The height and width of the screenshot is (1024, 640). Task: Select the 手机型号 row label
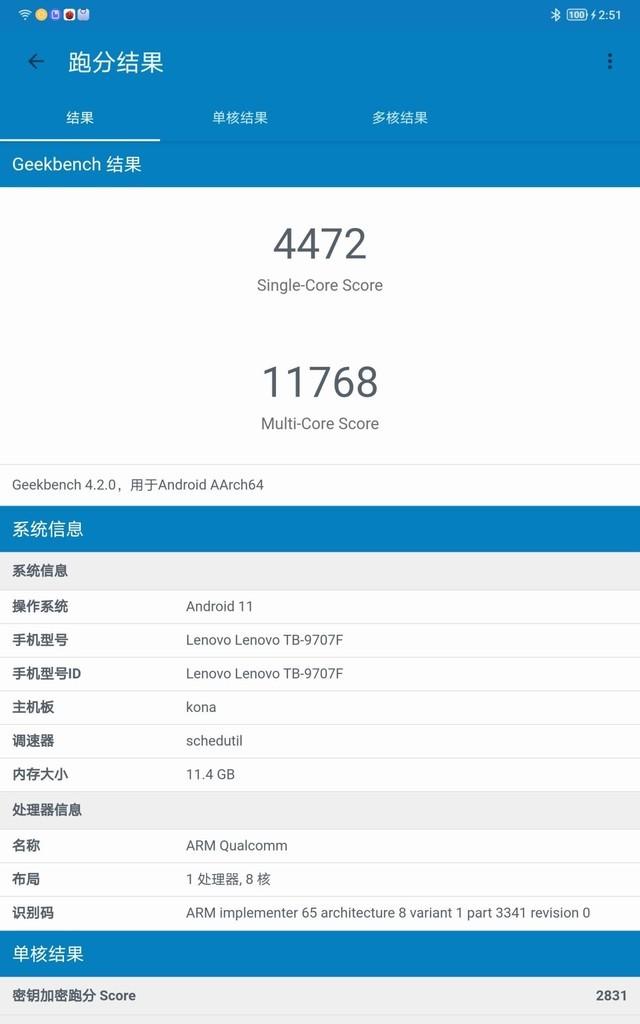pyautogui.click(x=40, y=640)
